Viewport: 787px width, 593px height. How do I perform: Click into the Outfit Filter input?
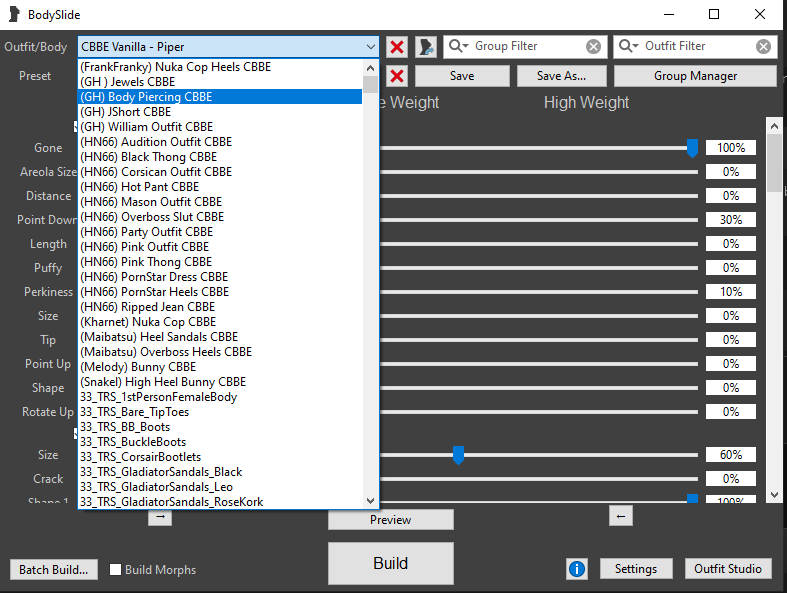(x=698, y=46)
